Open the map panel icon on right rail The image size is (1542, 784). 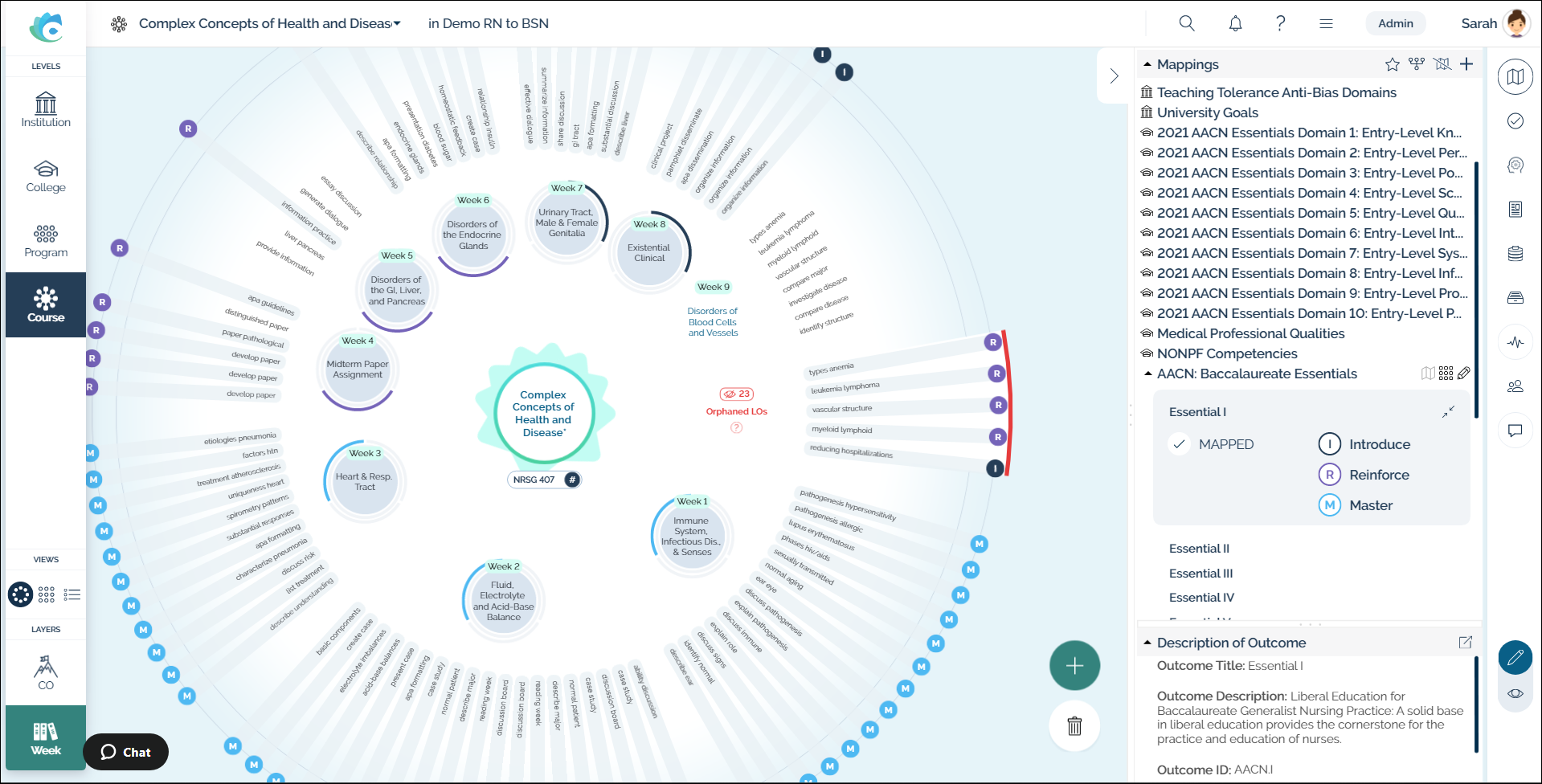tap(1515, 77)
